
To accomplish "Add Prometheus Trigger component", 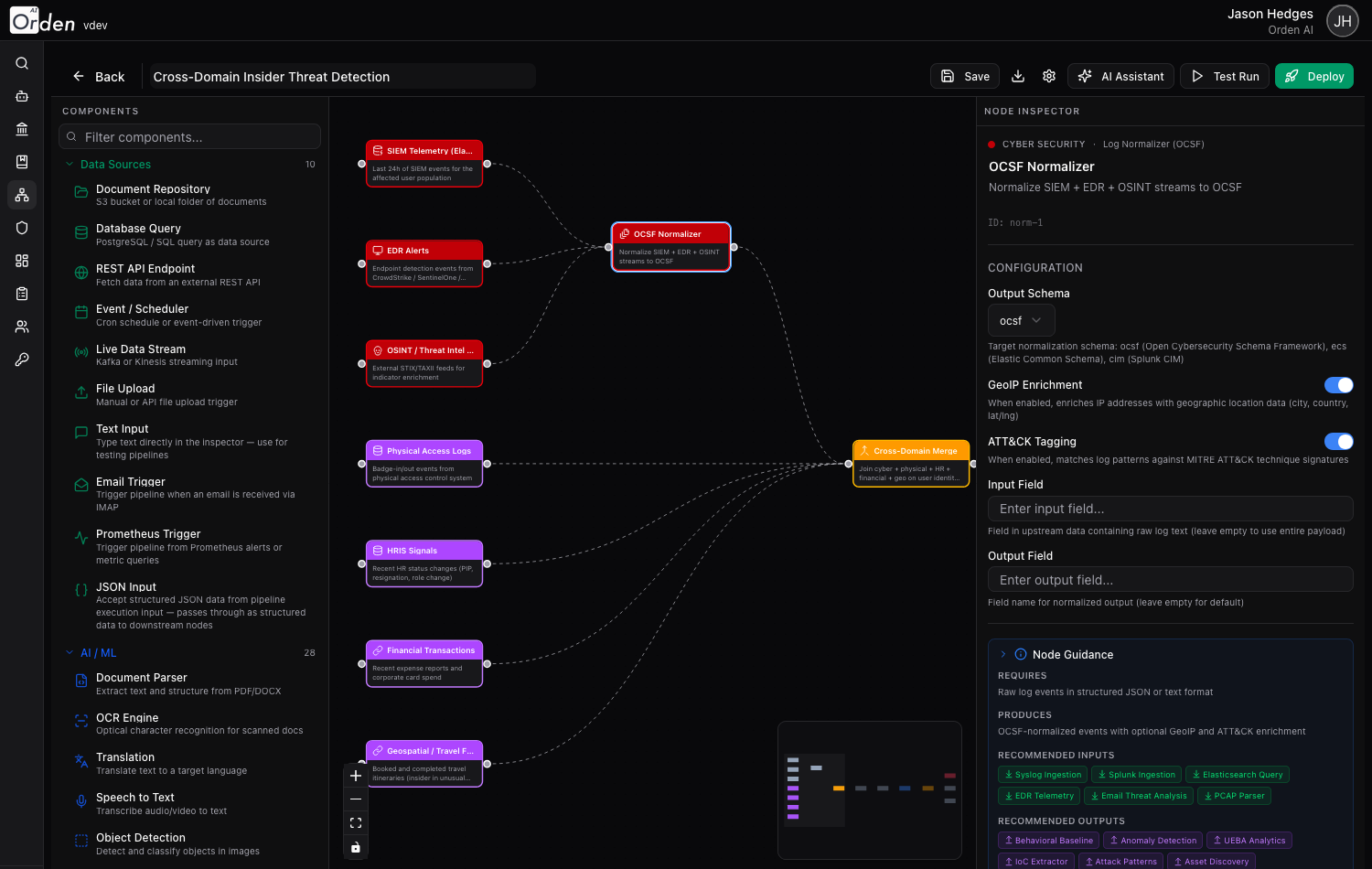I will point(190,547).
